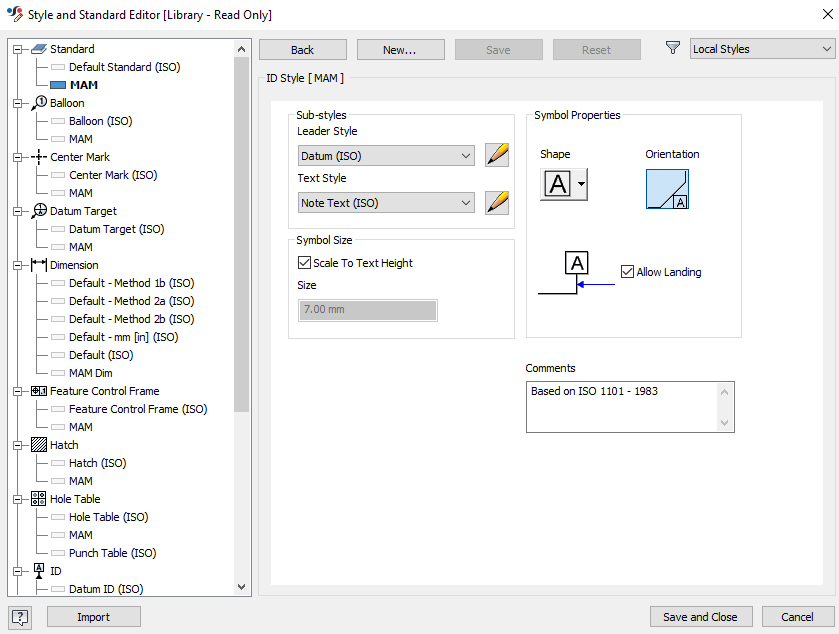The height and width of the screenshot is (634, 839).
Task: Select Default - Method 2a (ISO) dimension style
Action: click(132, 301)
